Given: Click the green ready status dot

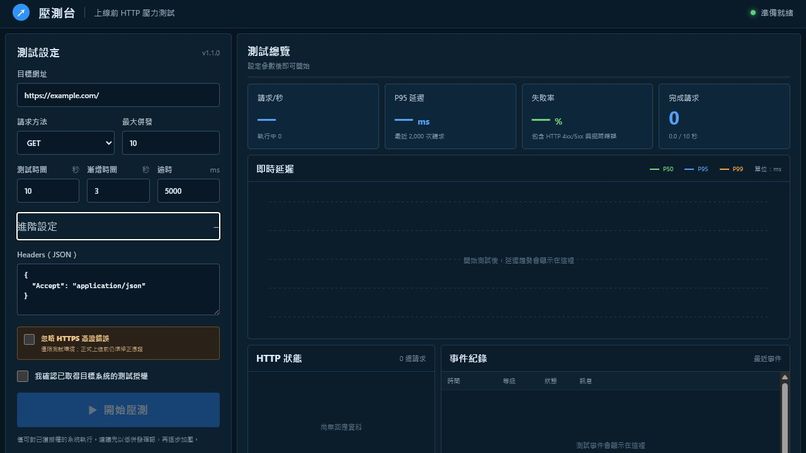Looking at the screenshot, I should pos(753,13).
